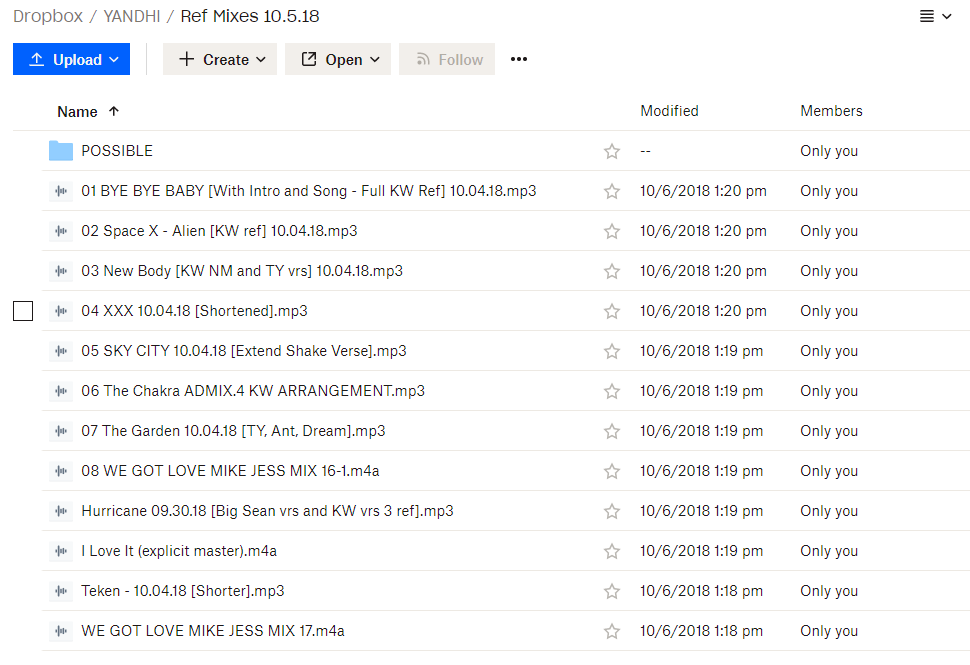
Task: Click the POSSIBLE folder icon
Action: [61, 151]
